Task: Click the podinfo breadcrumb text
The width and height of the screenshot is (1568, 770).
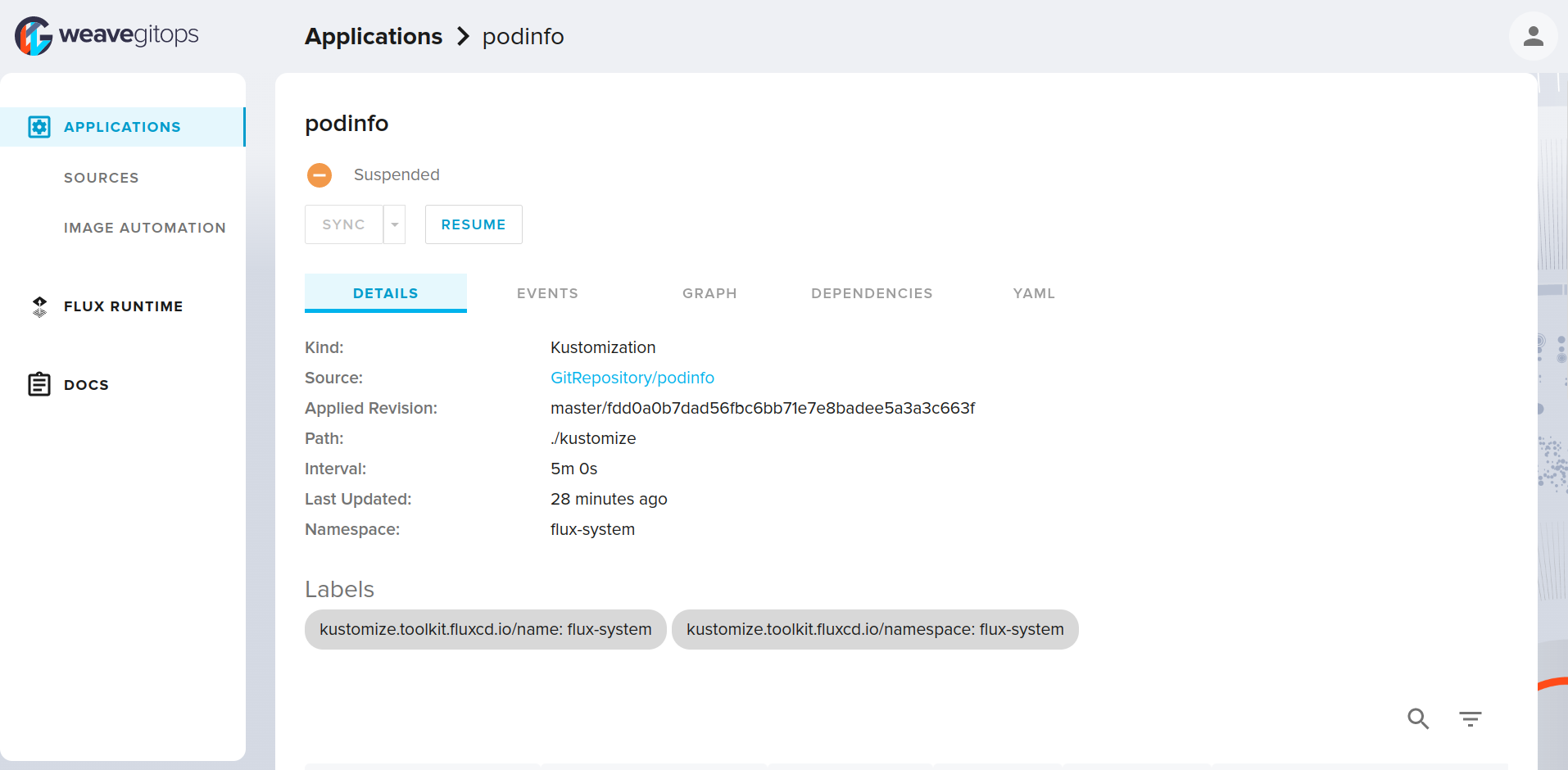Action: [523, 37]
